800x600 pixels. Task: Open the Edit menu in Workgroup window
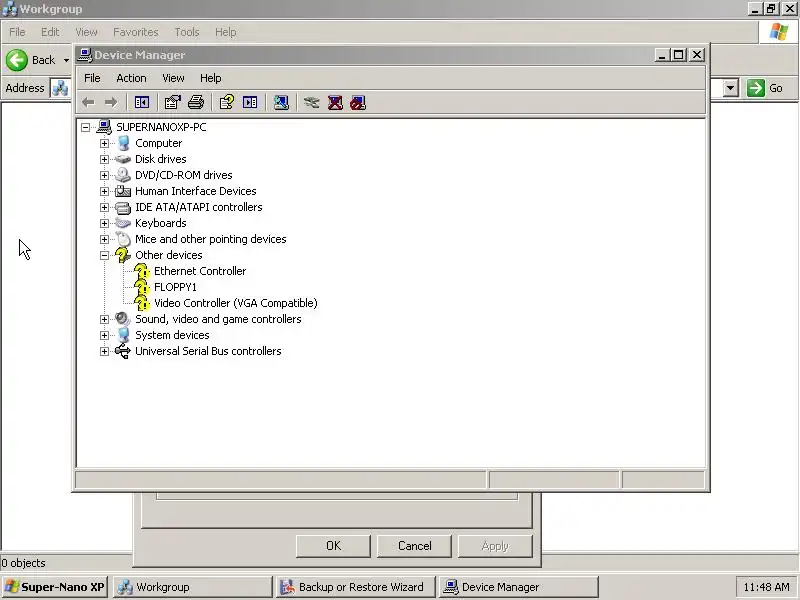pos(50,32)
